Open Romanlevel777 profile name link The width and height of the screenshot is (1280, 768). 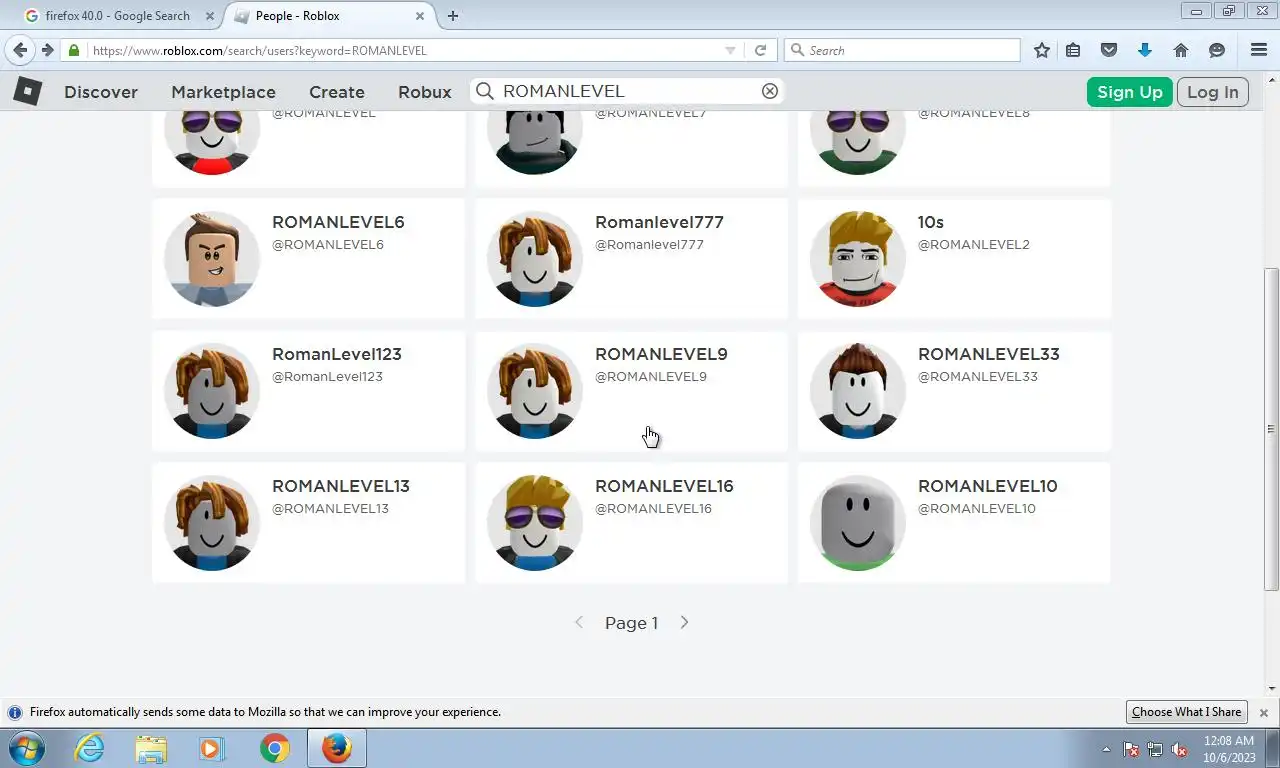(659, 222)
